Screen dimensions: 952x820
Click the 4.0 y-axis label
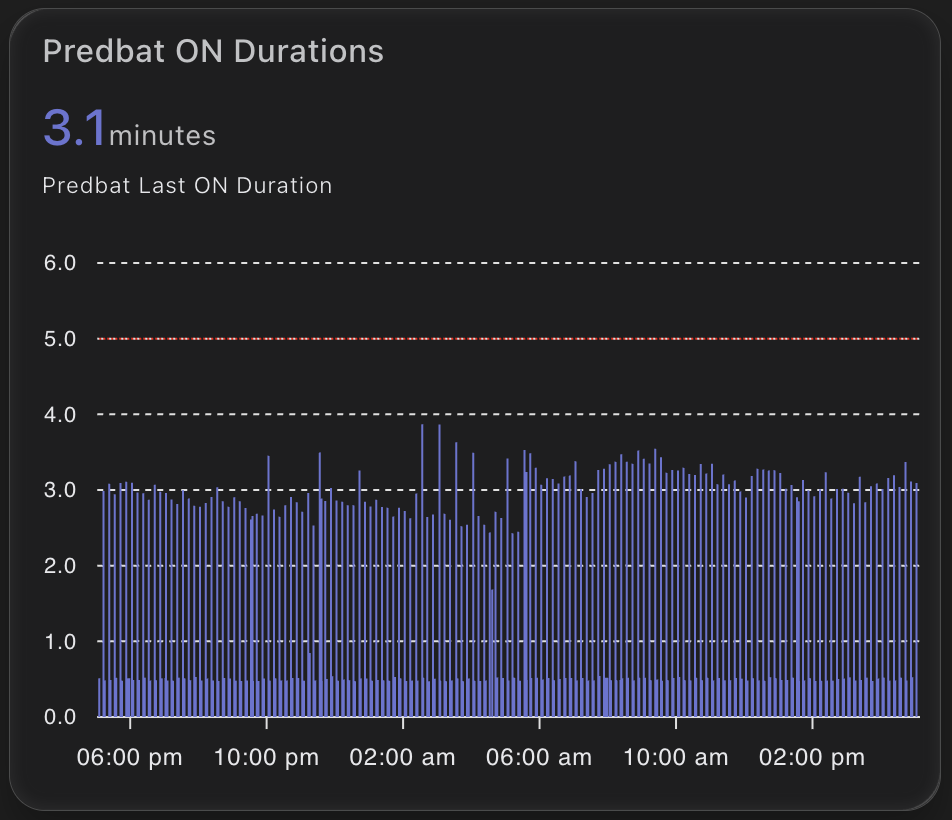60,414
